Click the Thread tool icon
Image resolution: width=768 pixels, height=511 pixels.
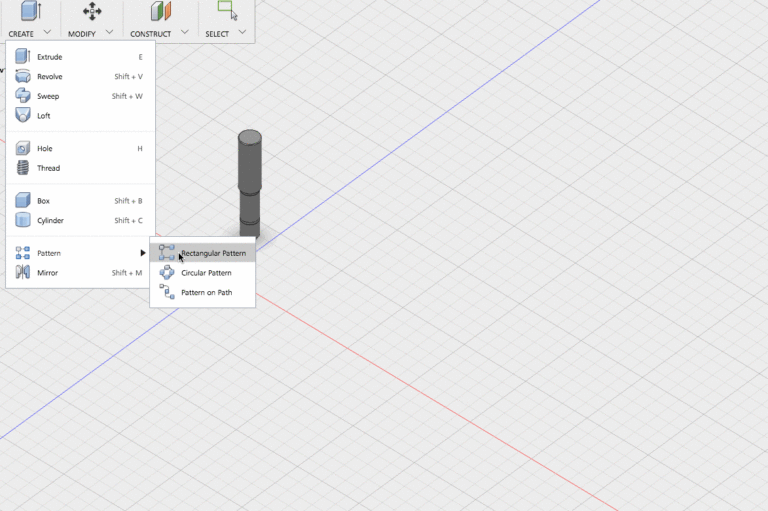(23, 168)
